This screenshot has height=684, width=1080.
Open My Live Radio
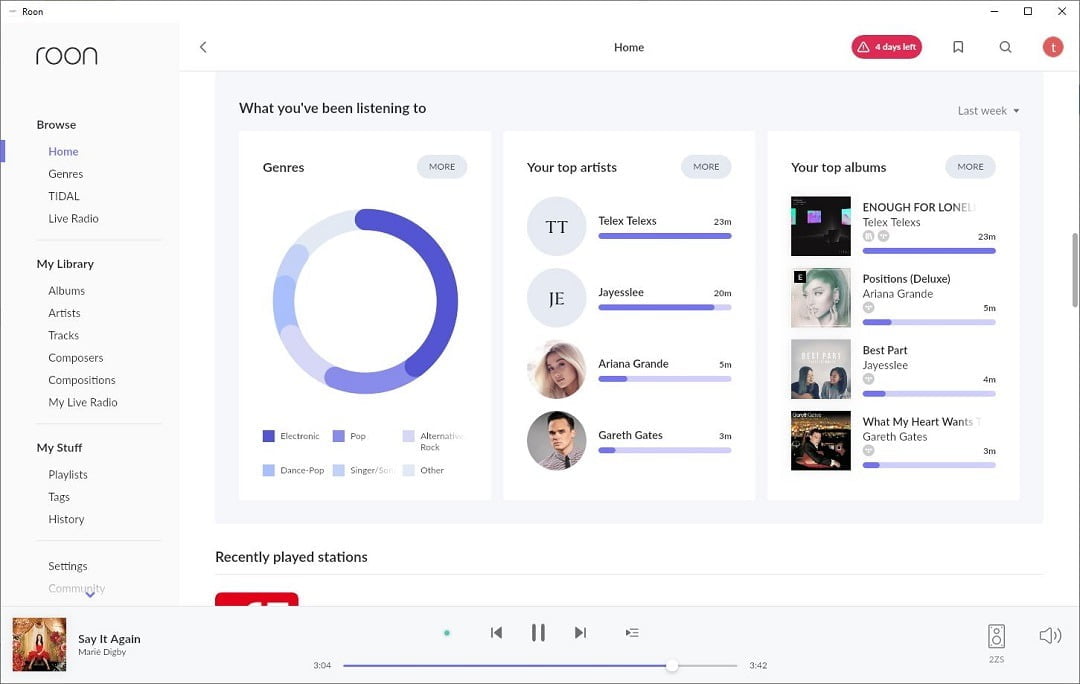click(83, 402)
